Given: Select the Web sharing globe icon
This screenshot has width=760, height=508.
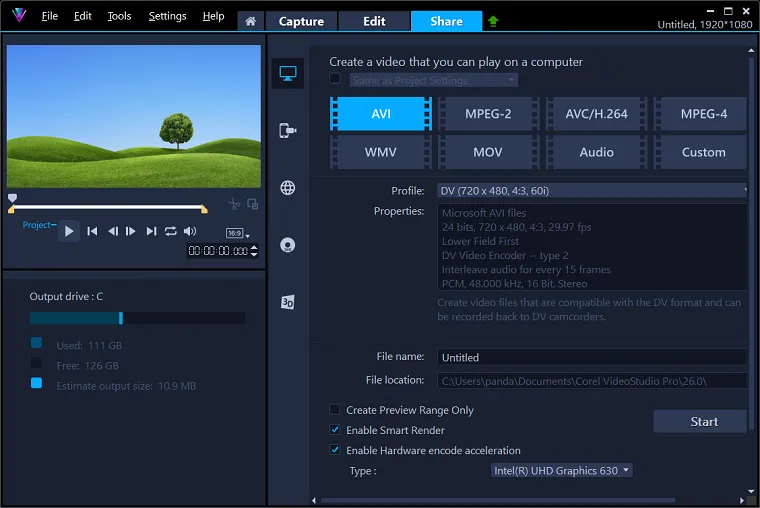Looking at the screenshot, I should [x=288, y=188].
